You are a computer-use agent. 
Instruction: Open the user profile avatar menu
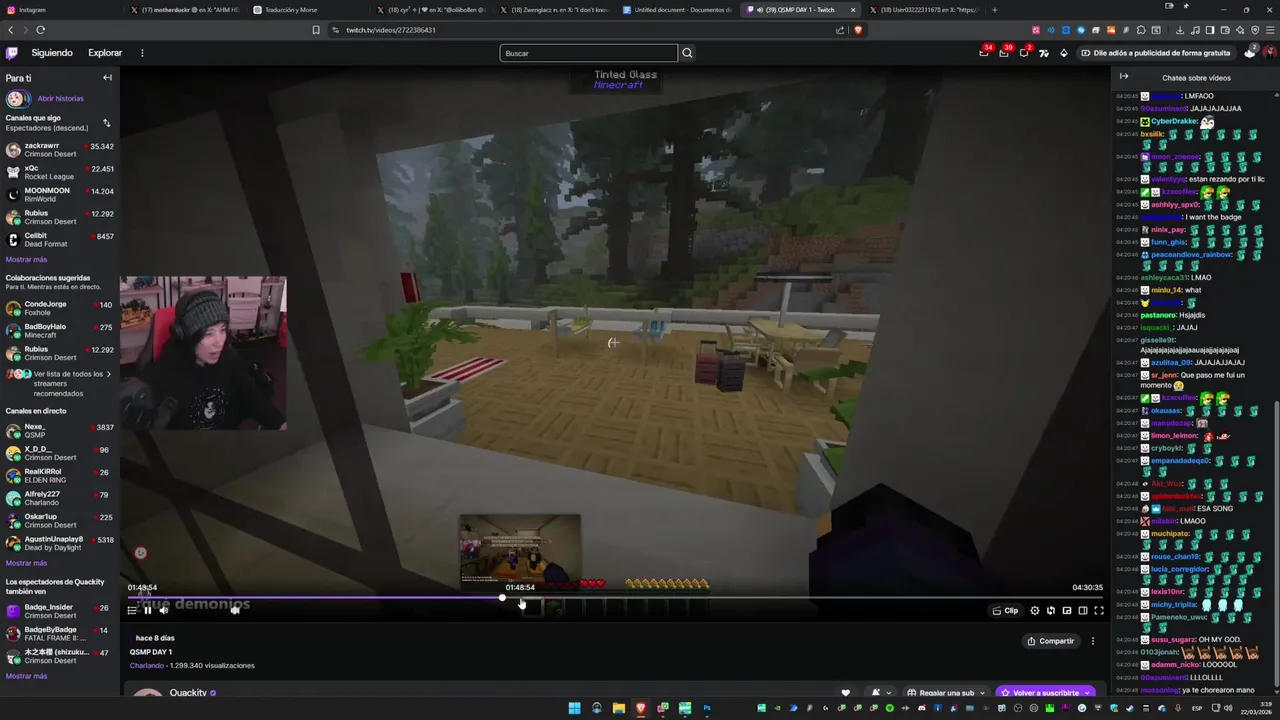tap(1270, 52)
